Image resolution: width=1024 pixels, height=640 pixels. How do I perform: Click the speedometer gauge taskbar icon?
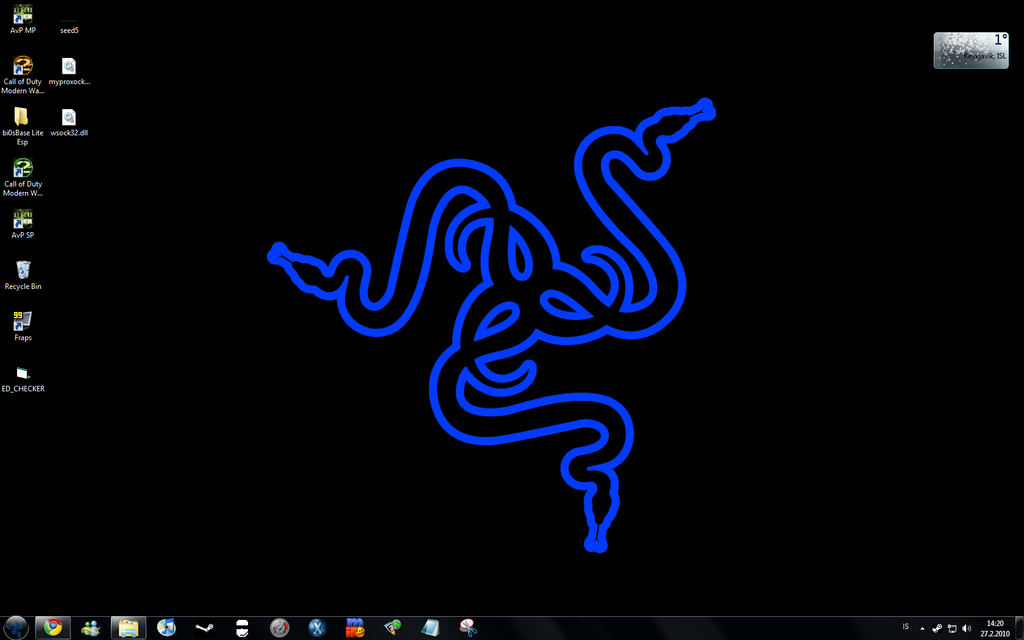click(280, 628)
